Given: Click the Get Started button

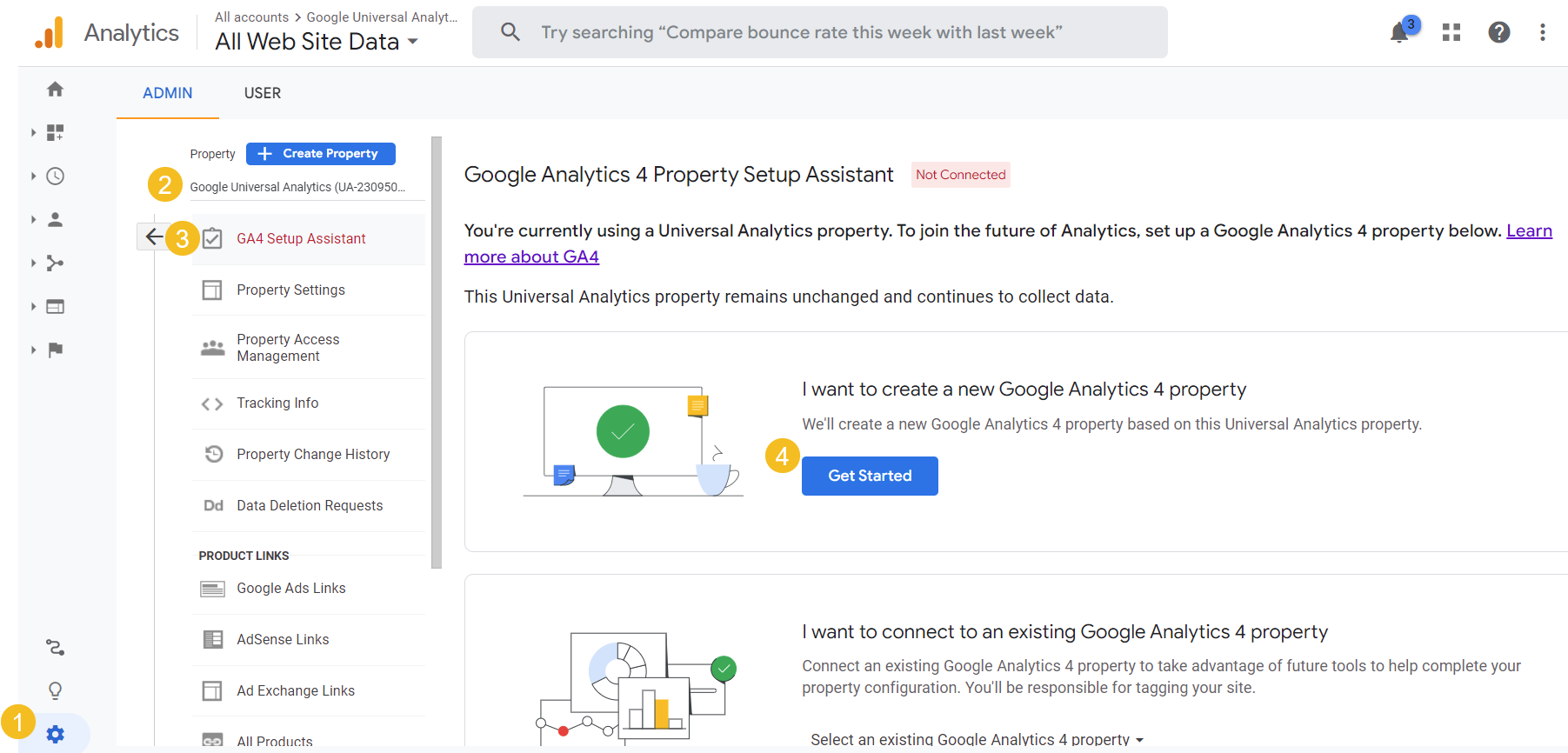Looking at the screenshot, I should [870, 476].
